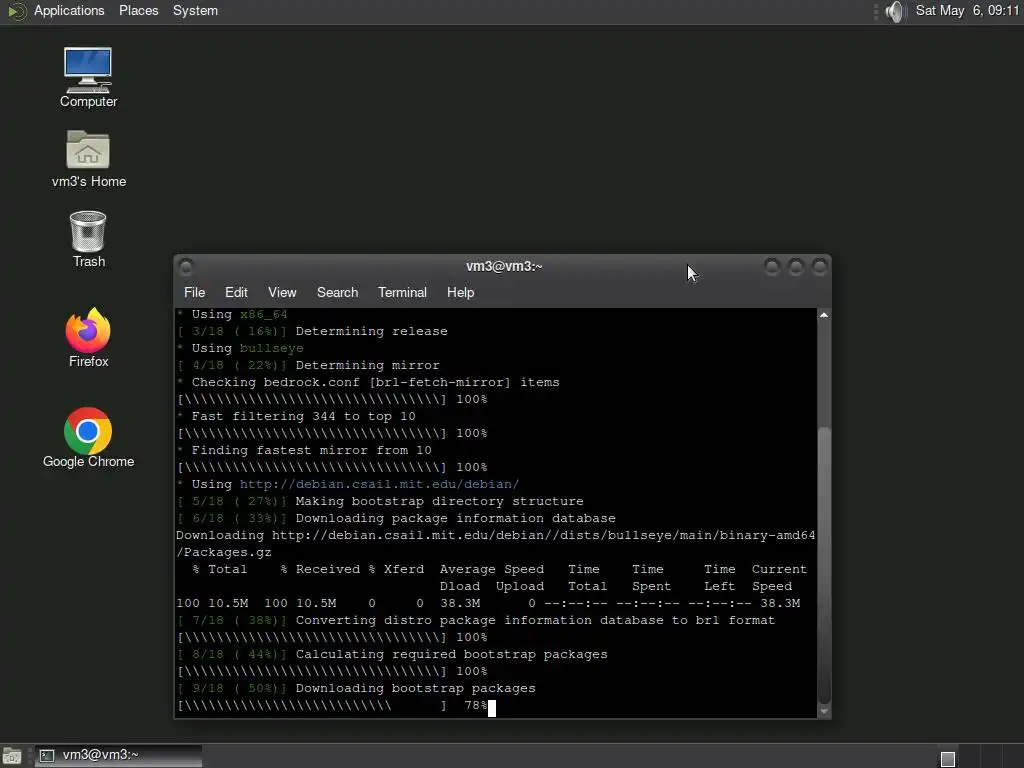Open the System menu

point(195,11)
